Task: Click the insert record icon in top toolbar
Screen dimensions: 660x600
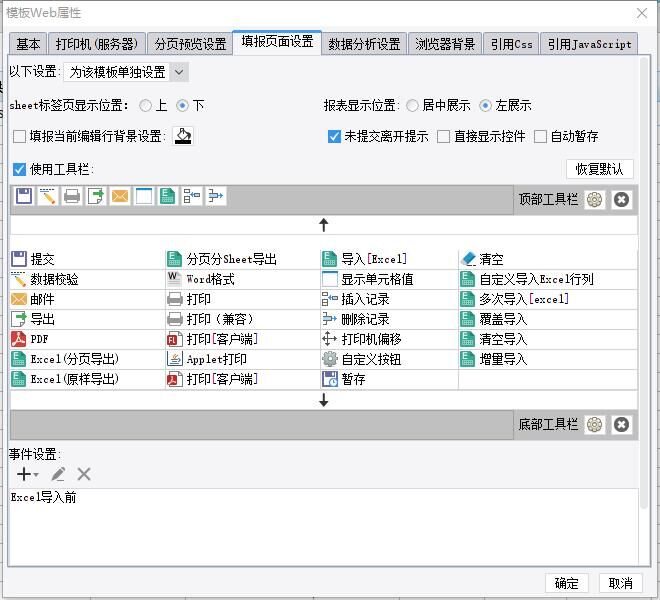Action: pos(192,196)
